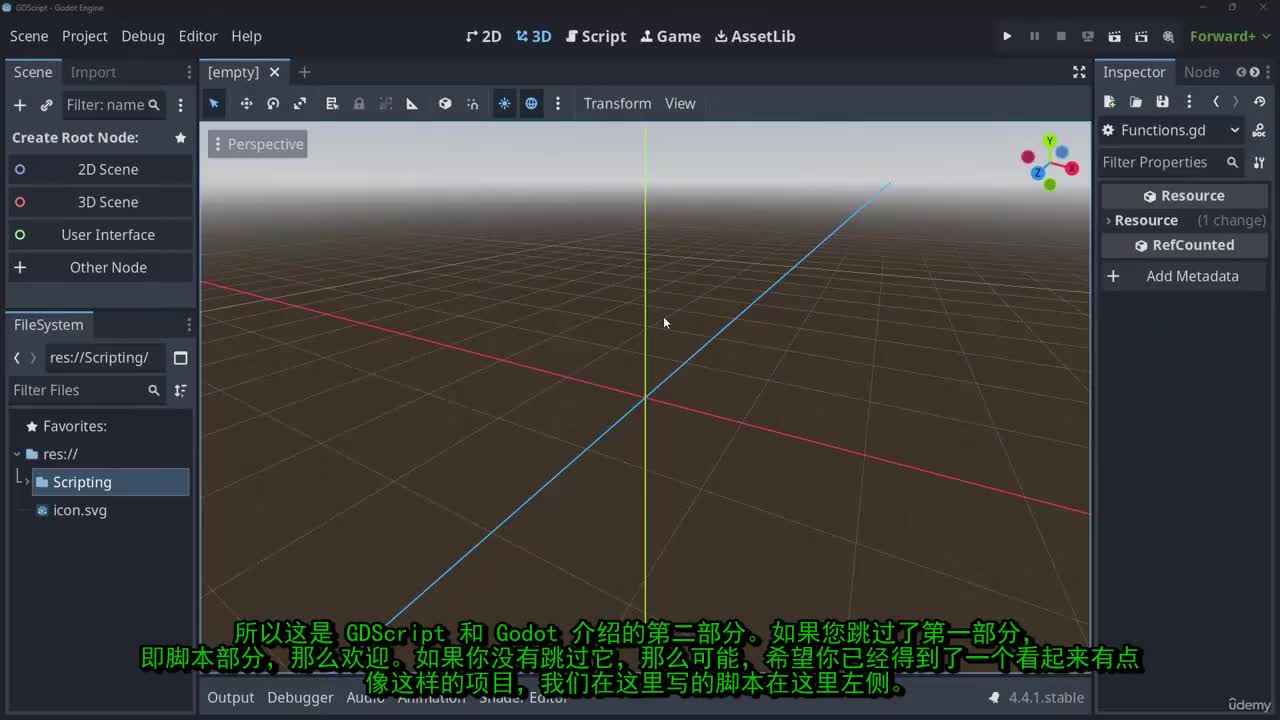
Task: Toggle preview sunlight in viewport
Action: click(504, 103)
